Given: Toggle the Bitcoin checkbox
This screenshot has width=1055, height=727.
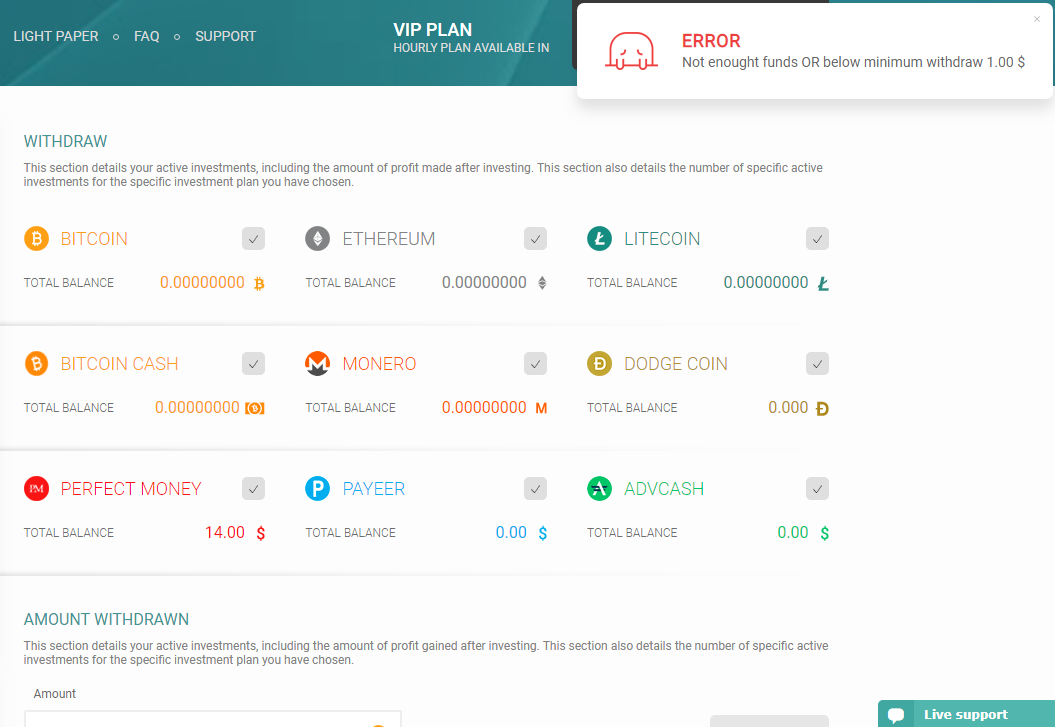Looking at the screenshot, I should (254, 239).
